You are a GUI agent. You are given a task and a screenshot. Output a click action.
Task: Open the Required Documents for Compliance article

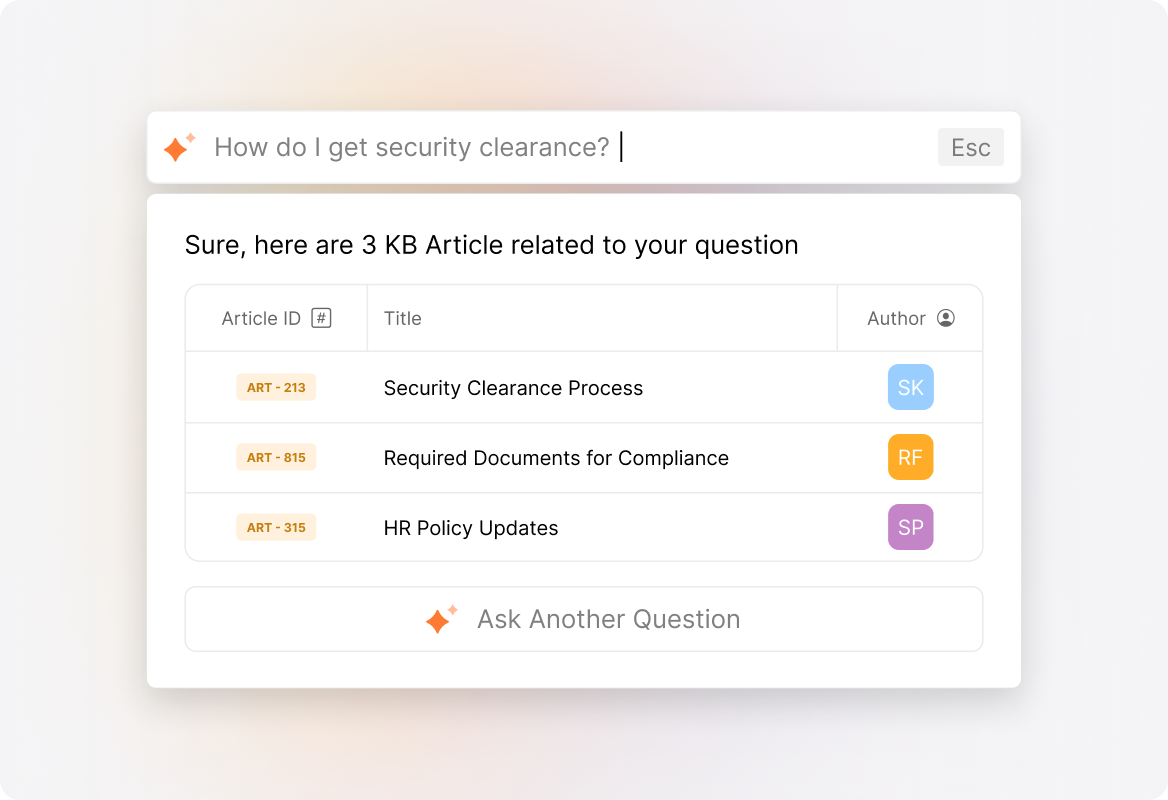click(x=556, y=458)
